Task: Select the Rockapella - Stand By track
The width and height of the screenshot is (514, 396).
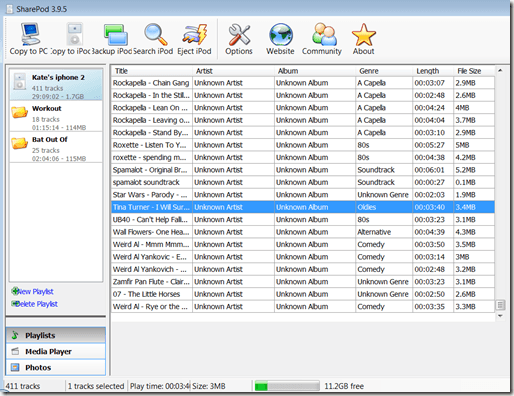Action: (303, 133)
